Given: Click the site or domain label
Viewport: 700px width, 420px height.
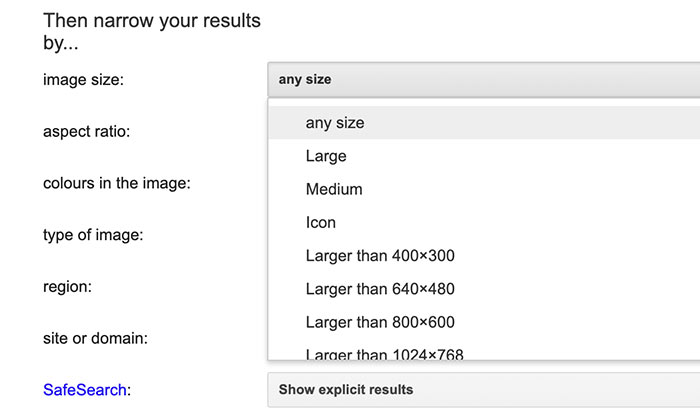Looking at the screenshot, I should [96, 338].
